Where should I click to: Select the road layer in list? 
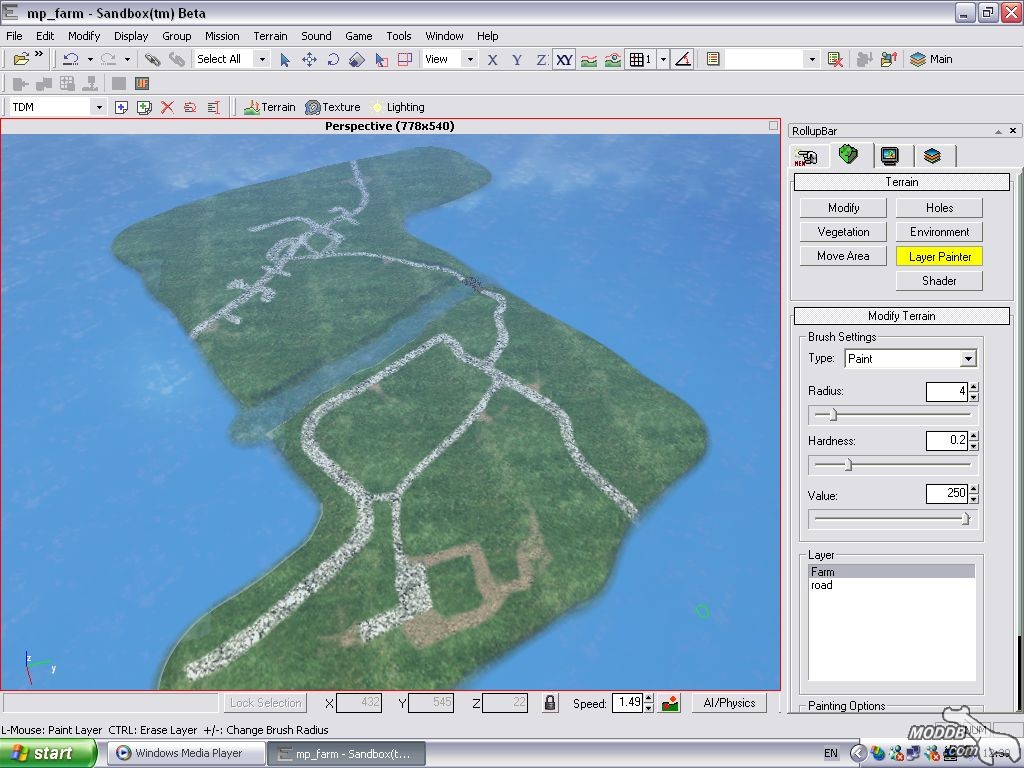click(x=822, y=586)
